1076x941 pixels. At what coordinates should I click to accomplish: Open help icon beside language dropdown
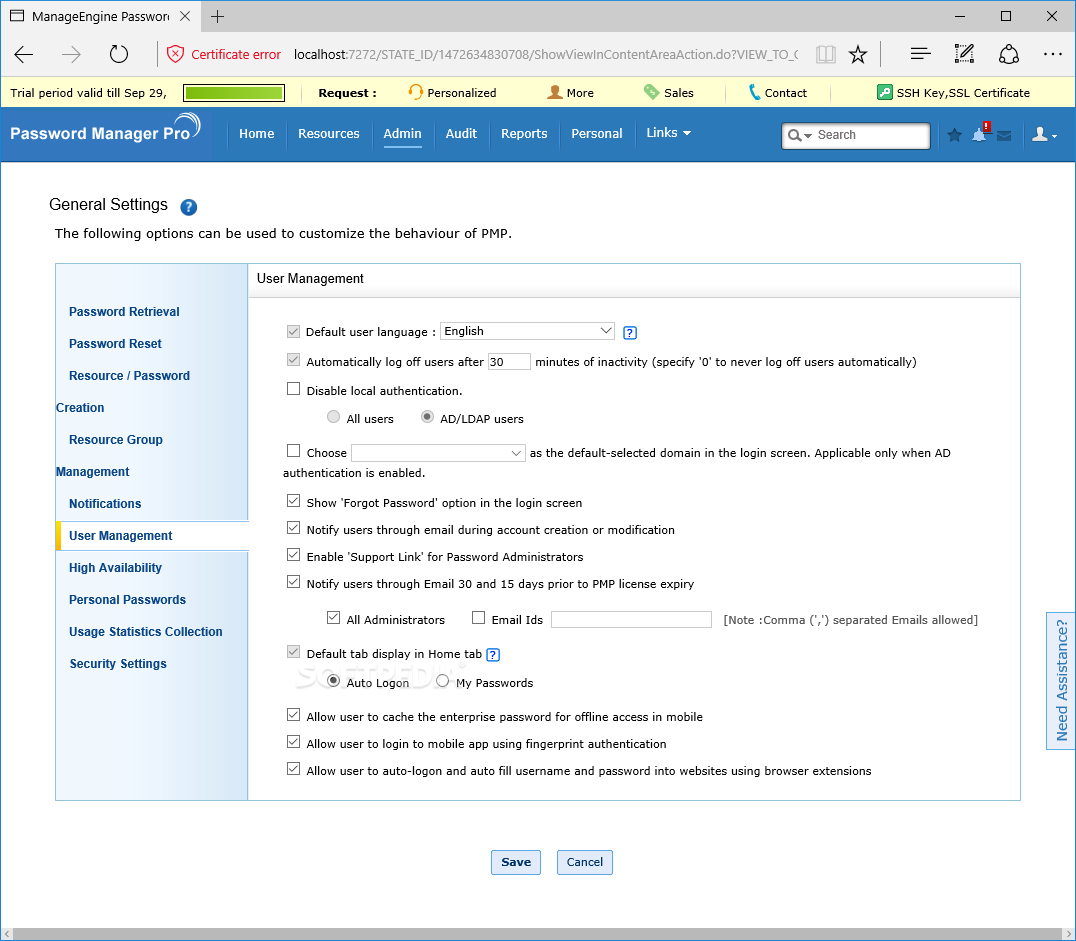tap(630, 333)
